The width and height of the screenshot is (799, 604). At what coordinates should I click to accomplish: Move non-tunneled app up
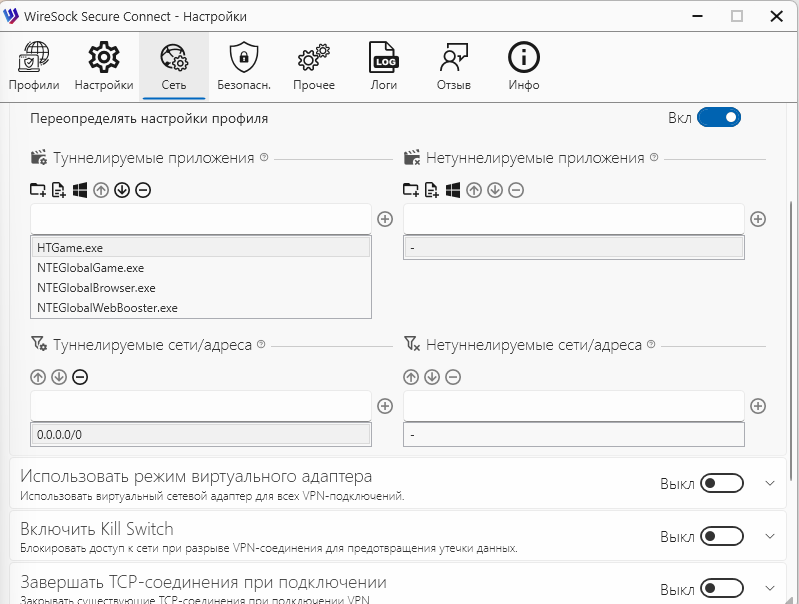(x=474, y=191)
